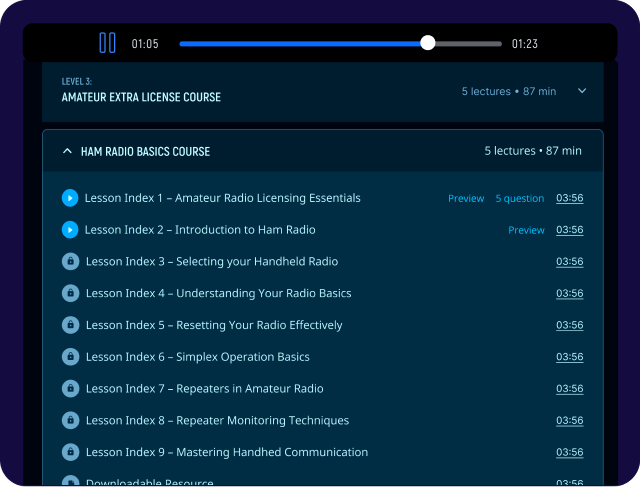This screenshot has height=487, width=640.
Task: Click the lock icon for Lesson Index 4
Action: pyautogui.click(x=70, y=293)
